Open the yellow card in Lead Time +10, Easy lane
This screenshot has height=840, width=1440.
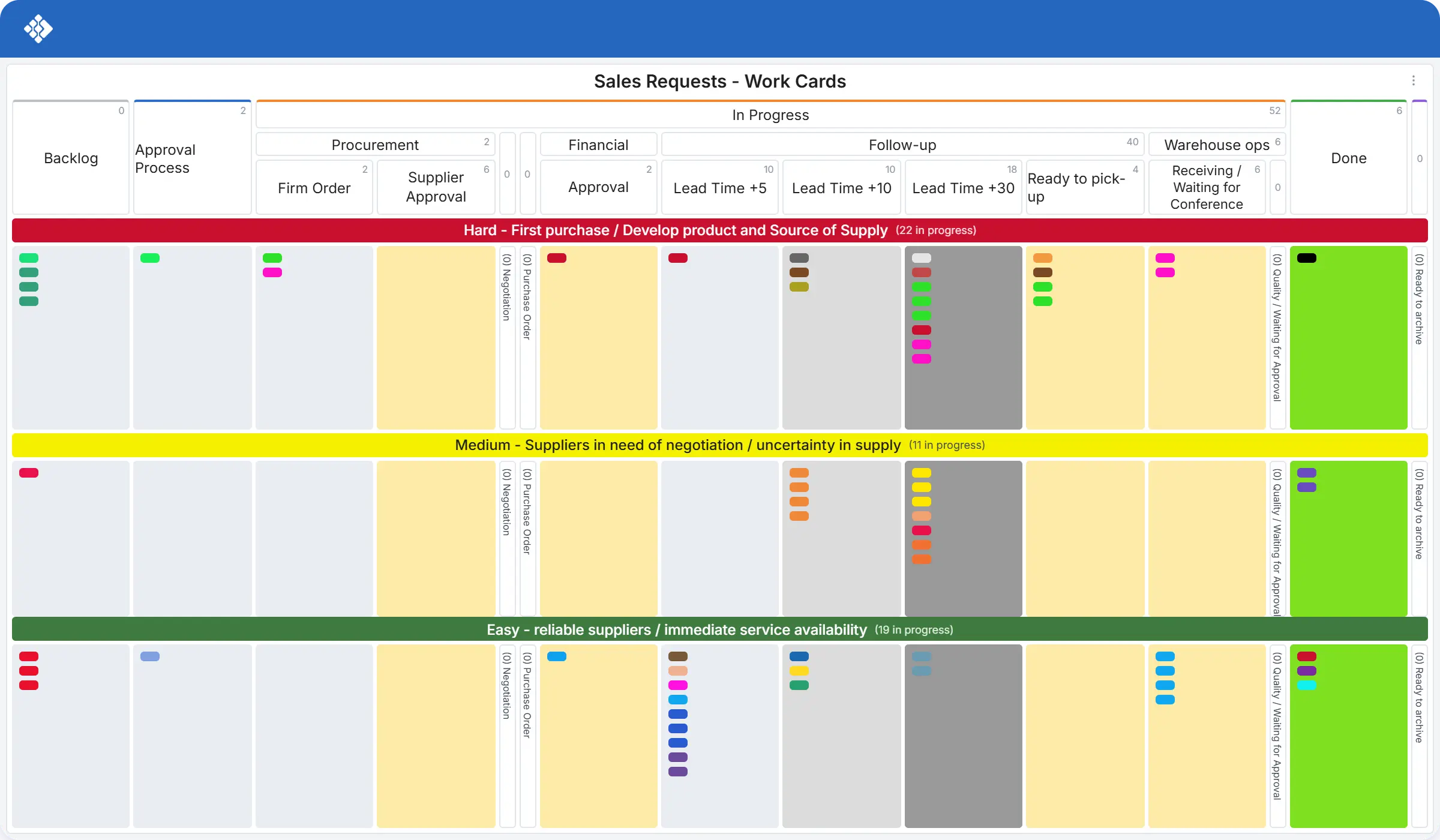pos(799,671)
